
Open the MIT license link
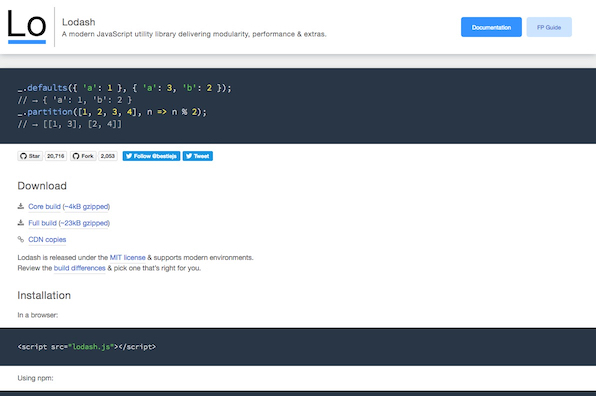(x=127, y=257)
